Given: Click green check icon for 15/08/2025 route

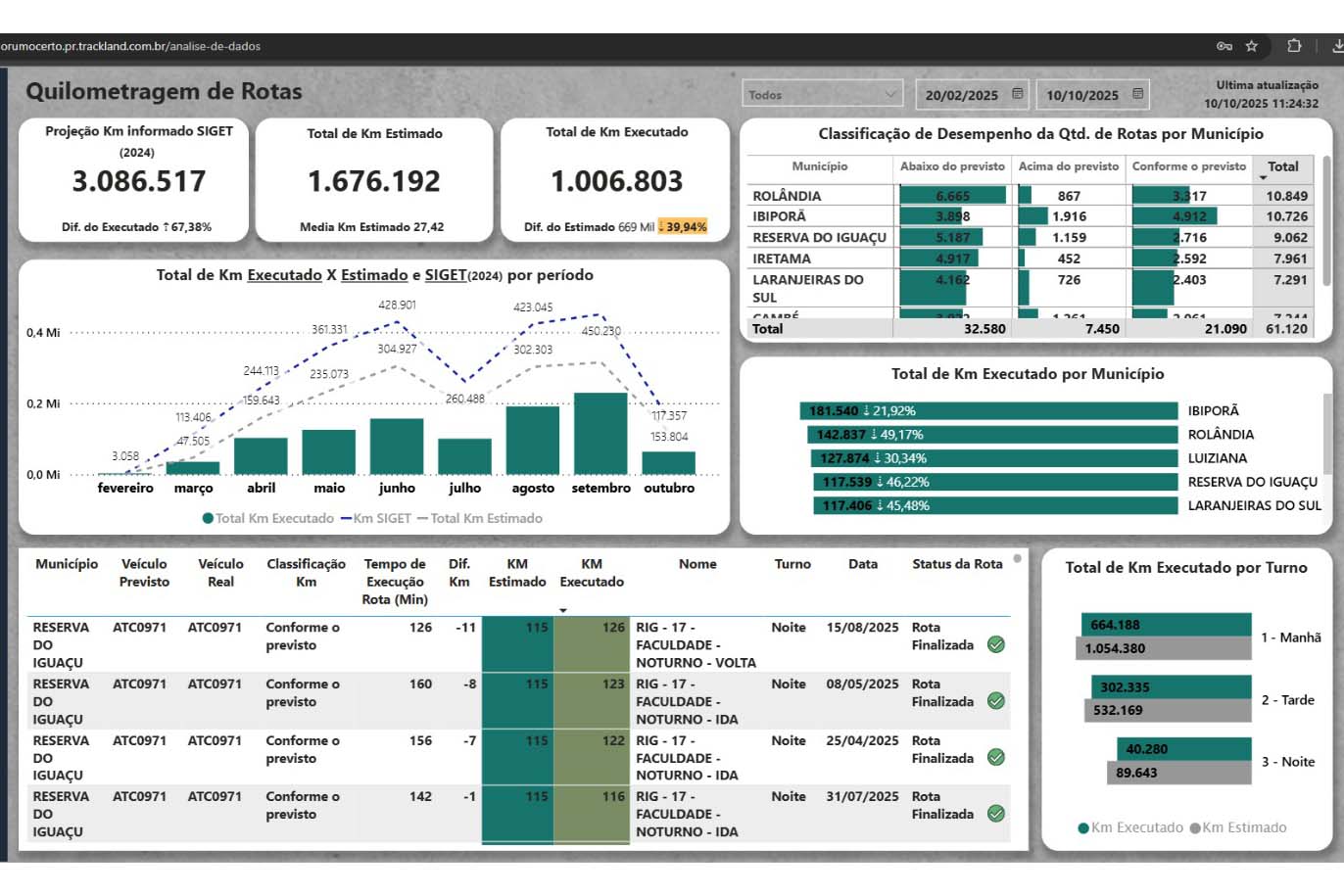Looking at the screenshot, I should tap(996, 644).
